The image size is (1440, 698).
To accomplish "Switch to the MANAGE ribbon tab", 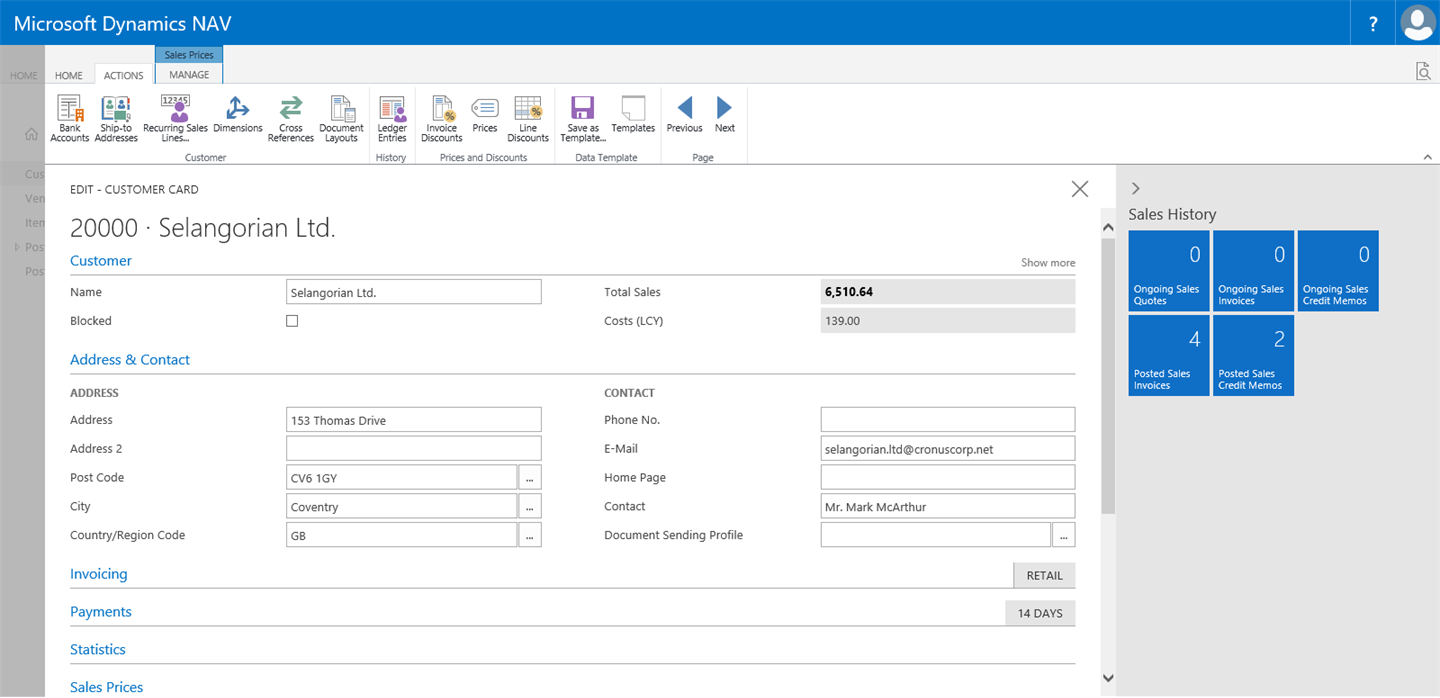I will click(x=189, y=75).
